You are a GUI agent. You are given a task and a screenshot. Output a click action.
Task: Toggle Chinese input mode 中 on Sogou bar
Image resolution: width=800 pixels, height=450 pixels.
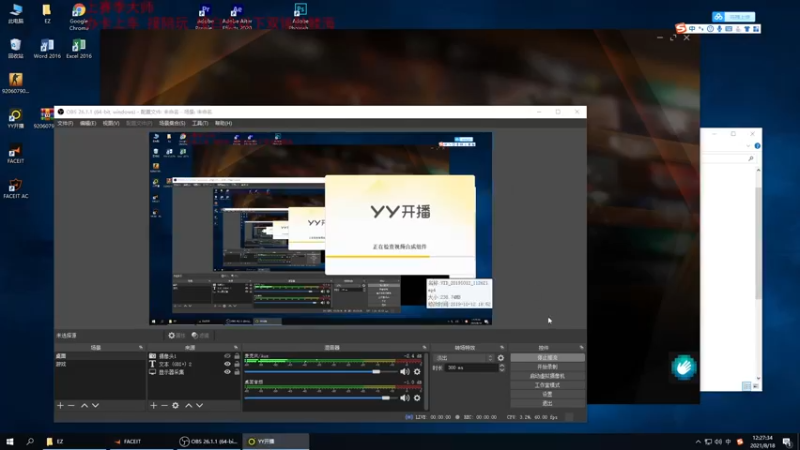pyautogui.click(x=692, y=29)
